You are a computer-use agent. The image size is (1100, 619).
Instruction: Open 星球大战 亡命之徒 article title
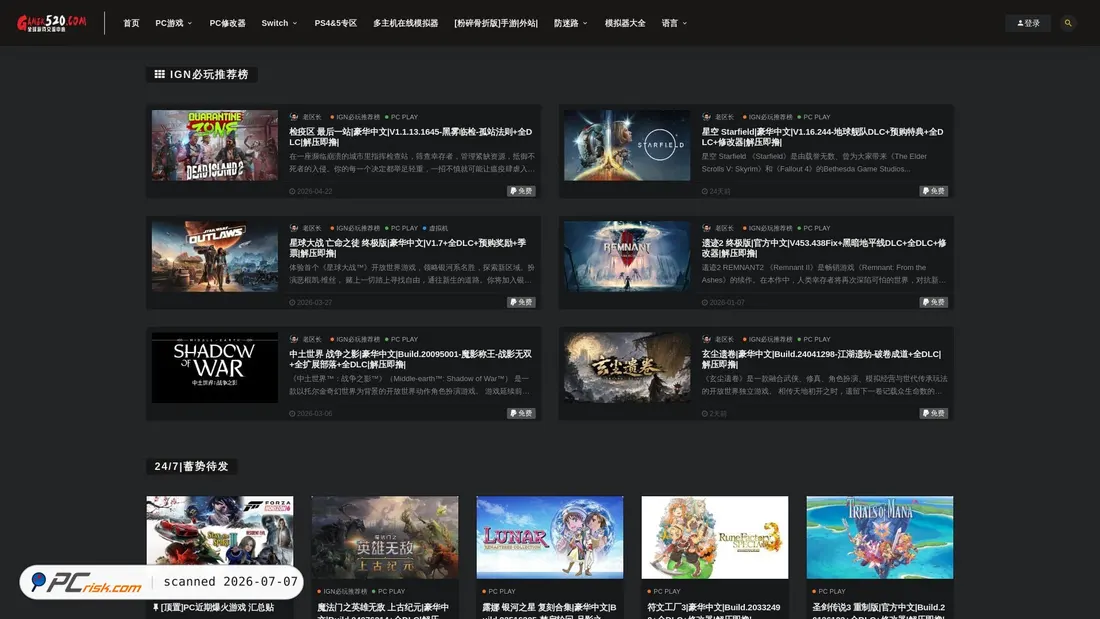(x=408, y=248)
